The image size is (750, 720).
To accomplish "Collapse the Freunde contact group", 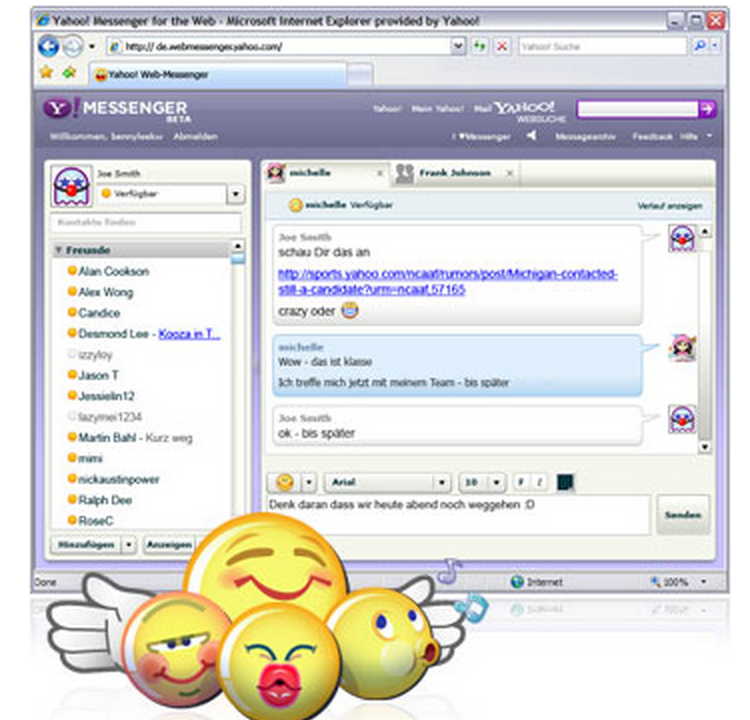I will point(59,250).
